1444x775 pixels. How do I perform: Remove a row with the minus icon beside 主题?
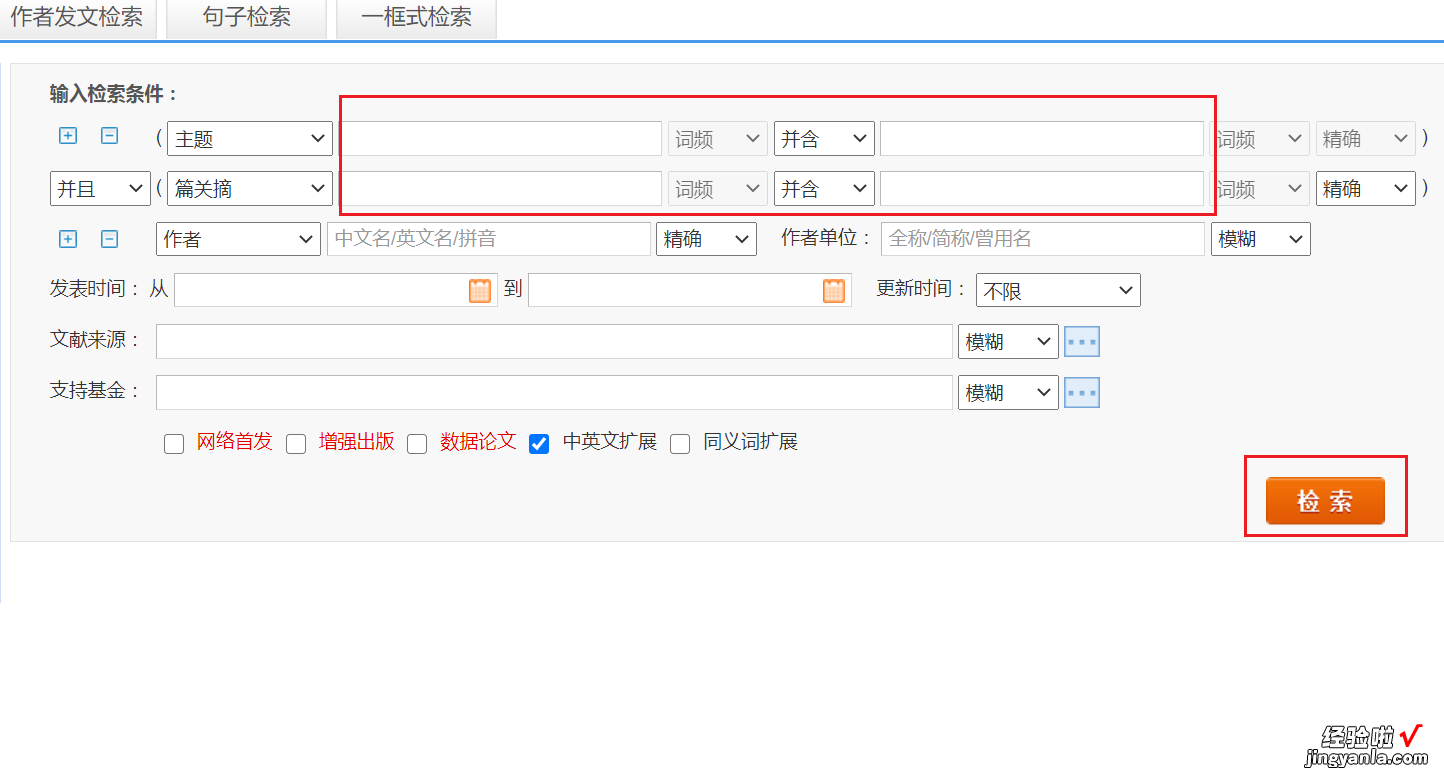[x=110, y=135]
